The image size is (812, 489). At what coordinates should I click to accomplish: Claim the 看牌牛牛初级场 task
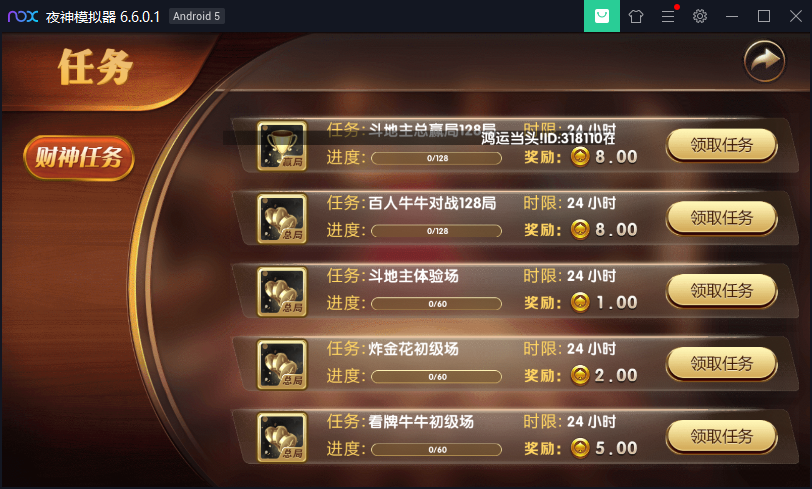pos(721,437)
